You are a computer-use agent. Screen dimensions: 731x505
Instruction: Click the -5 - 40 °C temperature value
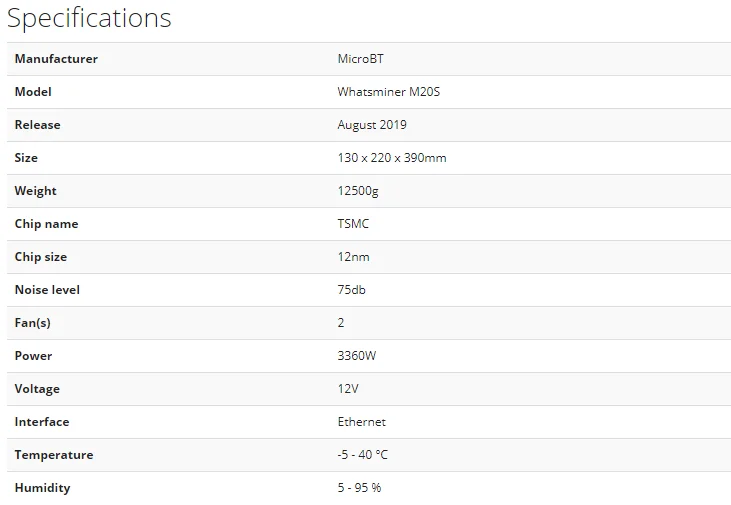362,455
